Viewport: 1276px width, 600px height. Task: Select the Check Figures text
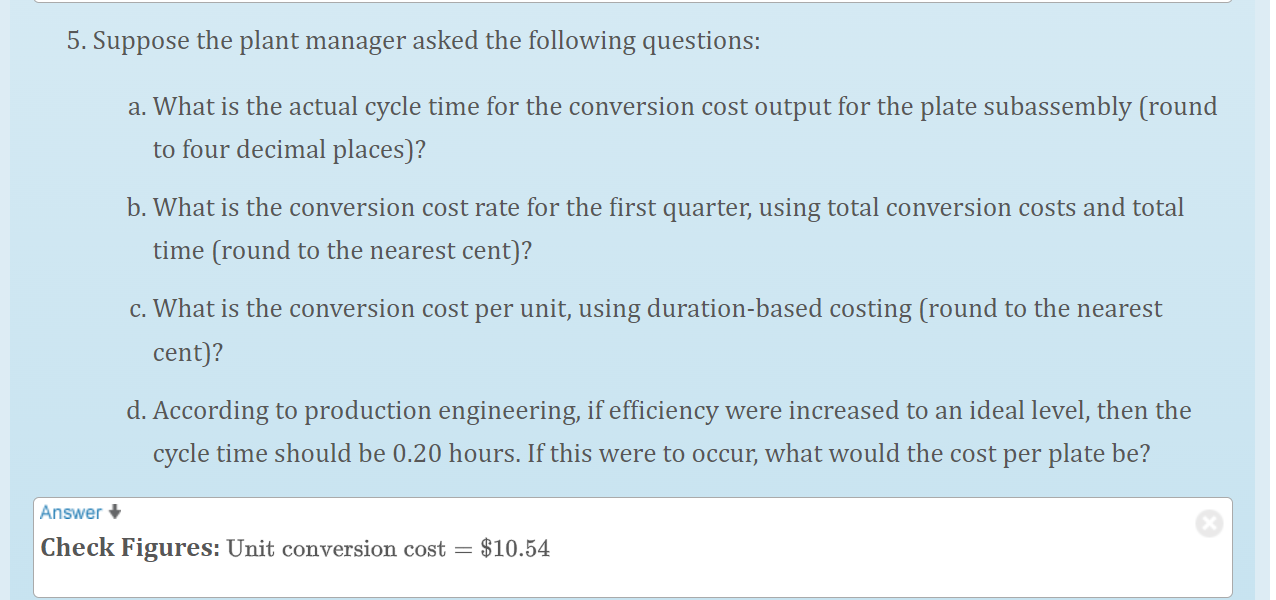[130, 548]
